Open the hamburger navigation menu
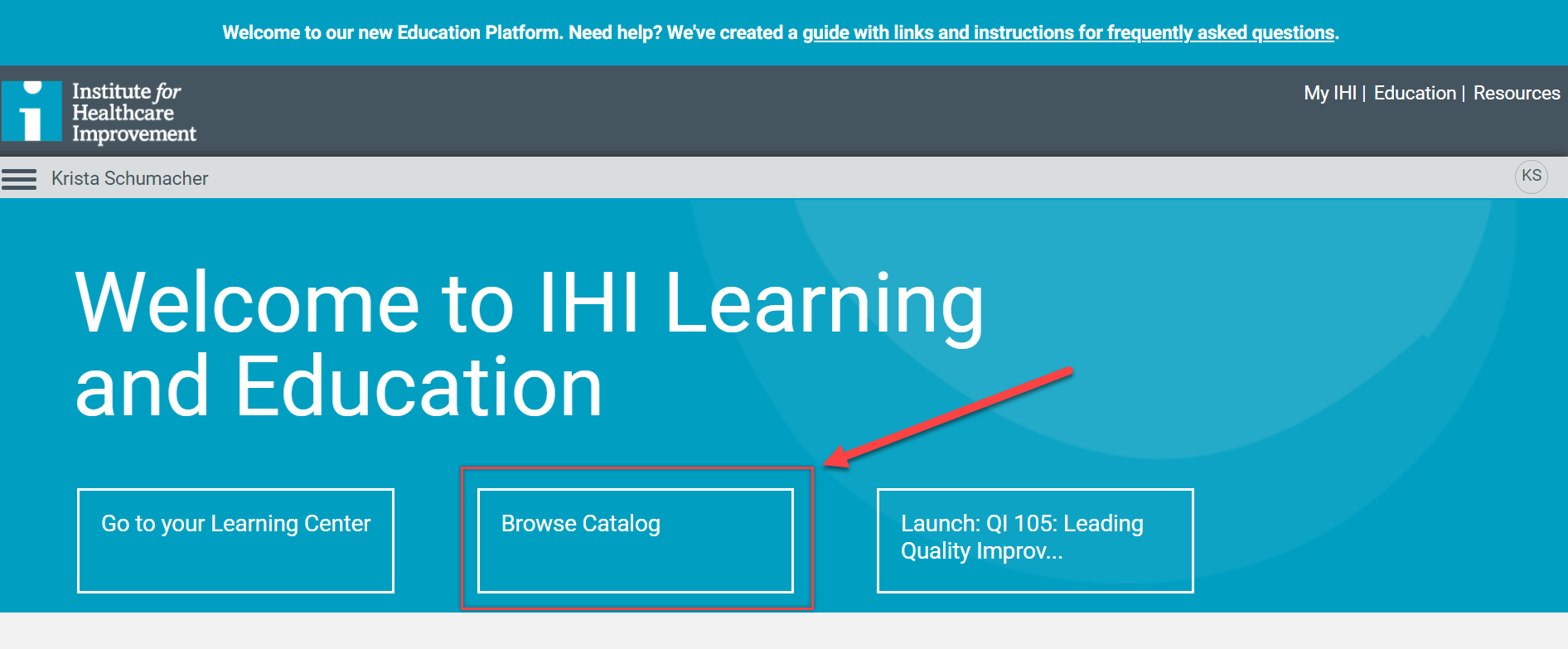Image resolution: width=1568 pixels, height=649 pixels. pyautogui.click(x=19, y=179)
